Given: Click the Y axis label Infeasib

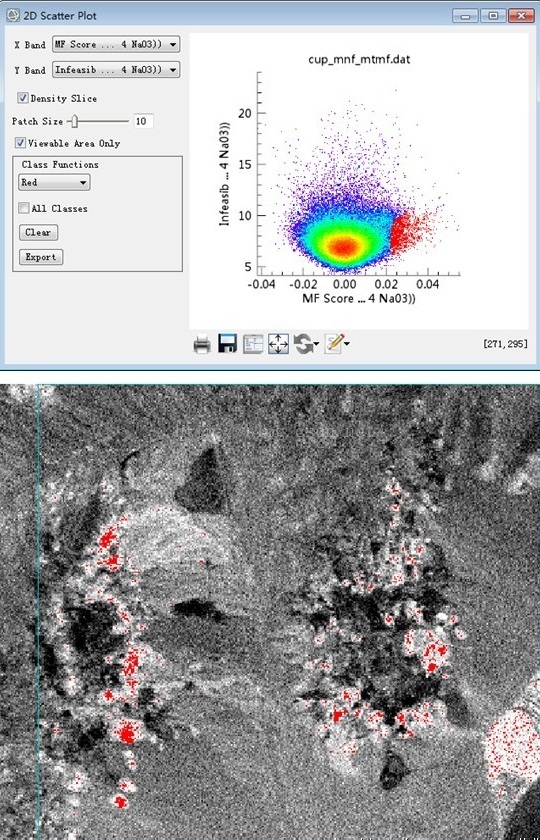Looking at the screenshot, I should [x=226, y=174].
